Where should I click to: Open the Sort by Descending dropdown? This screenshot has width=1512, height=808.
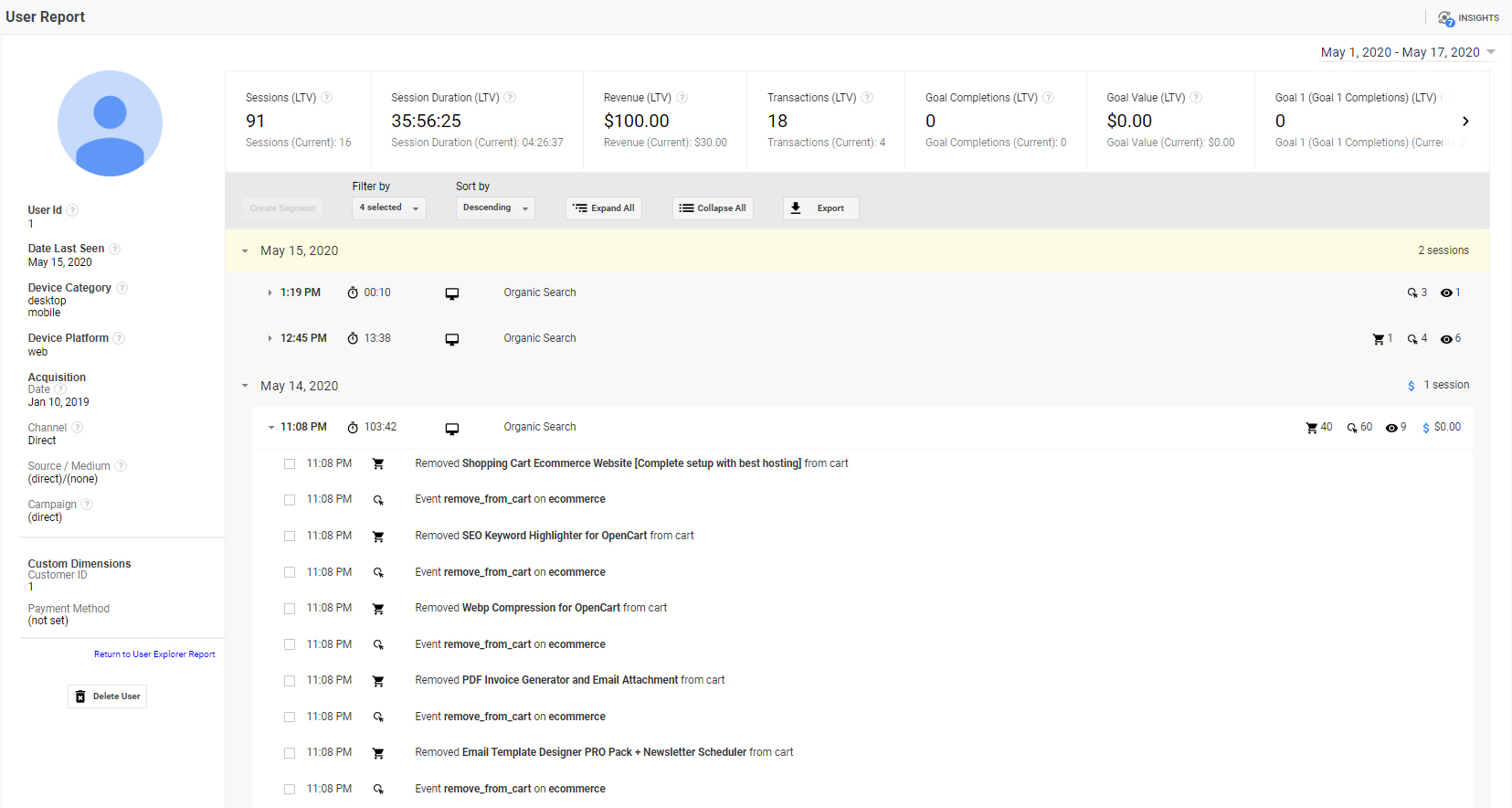click(495, 208)
